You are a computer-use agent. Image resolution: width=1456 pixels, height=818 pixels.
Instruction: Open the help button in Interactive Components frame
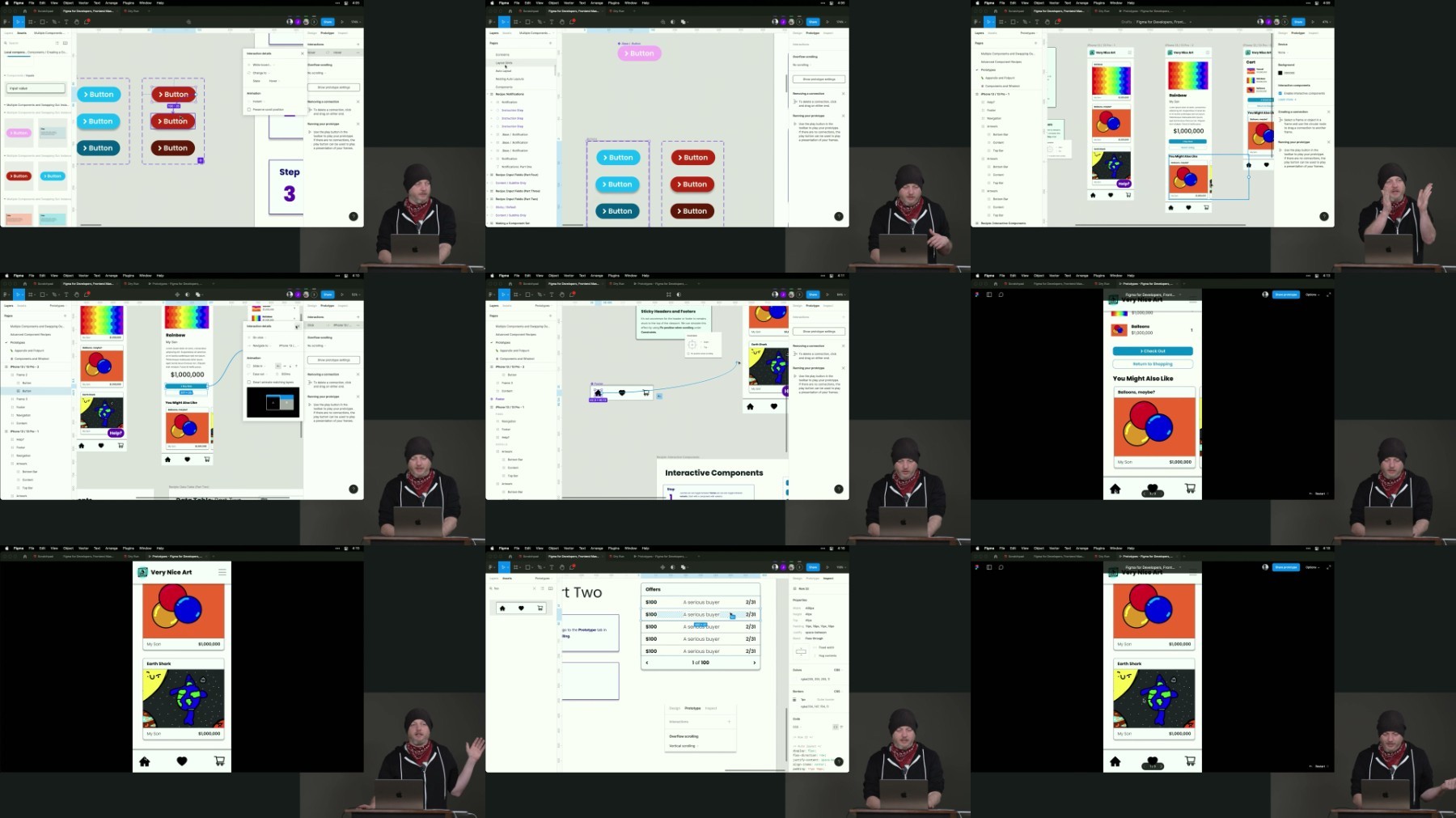point(839,489)
